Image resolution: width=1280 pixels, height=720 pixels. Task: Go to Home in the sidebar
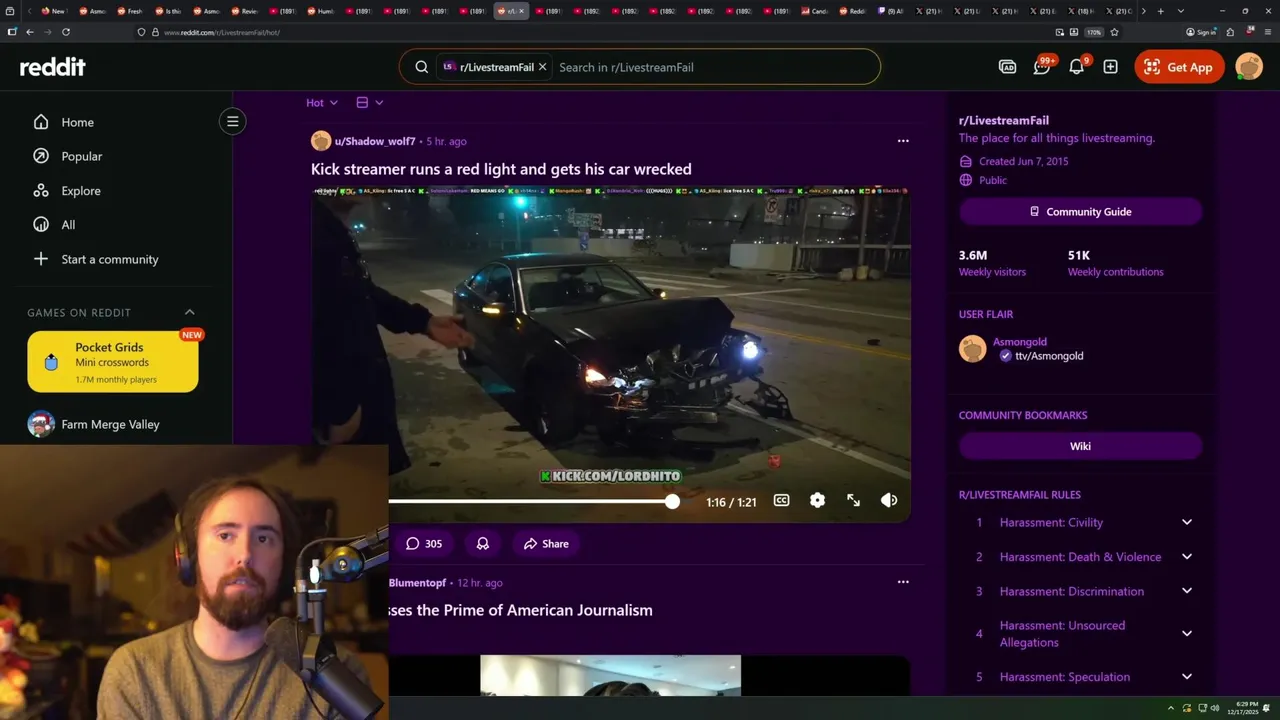[x=77, y=122]
